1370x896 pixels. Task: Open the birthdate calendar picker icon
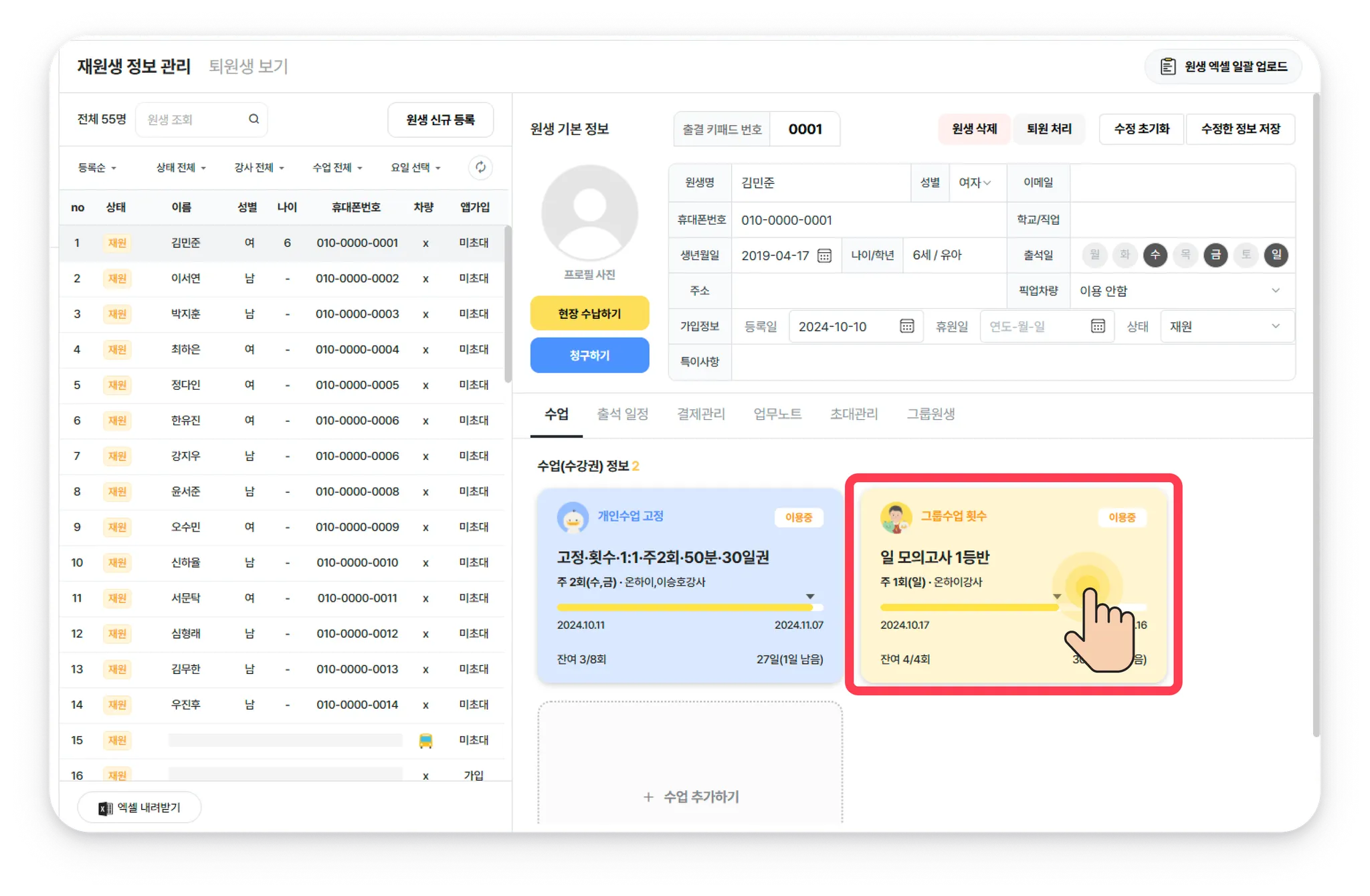(x=824, y=255)
